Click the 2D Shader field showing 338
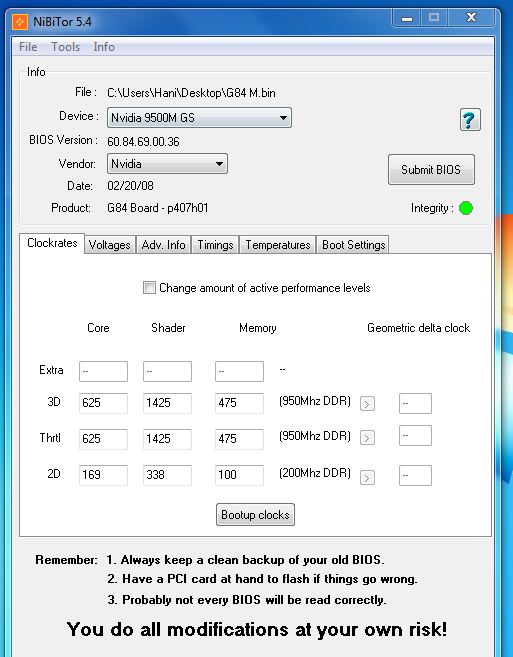The width and height of the screenshot is (513, 657). click(x=167, y=475)
